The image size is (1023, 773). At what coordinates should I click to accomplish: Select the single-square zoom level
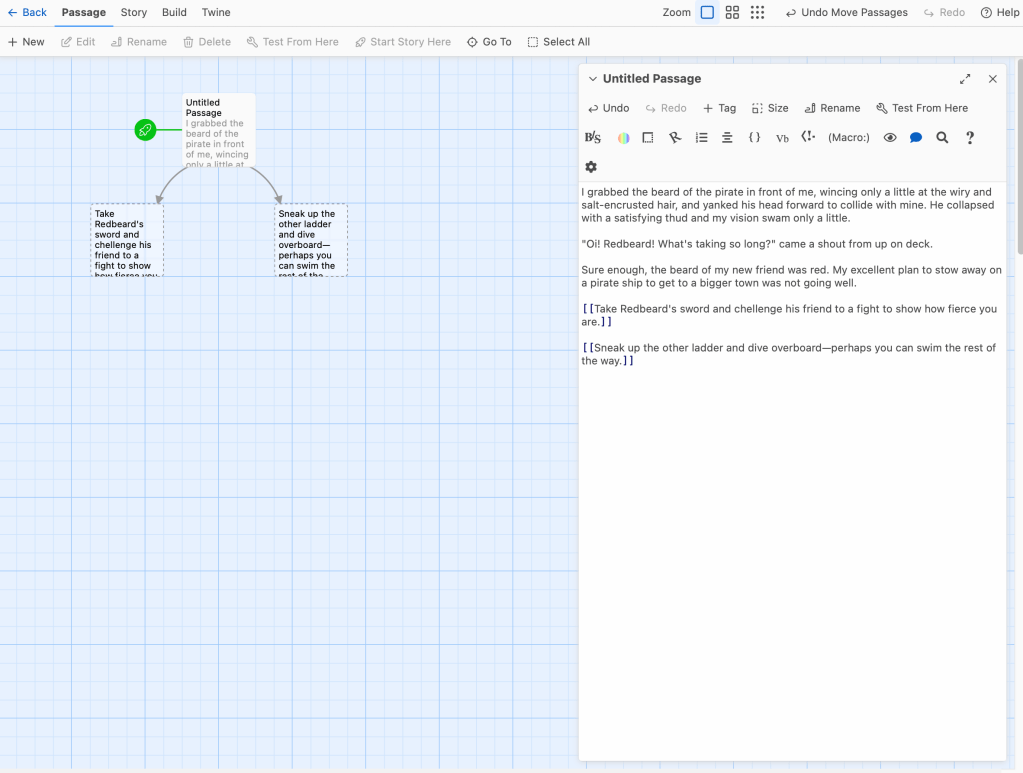click(707, 13)
